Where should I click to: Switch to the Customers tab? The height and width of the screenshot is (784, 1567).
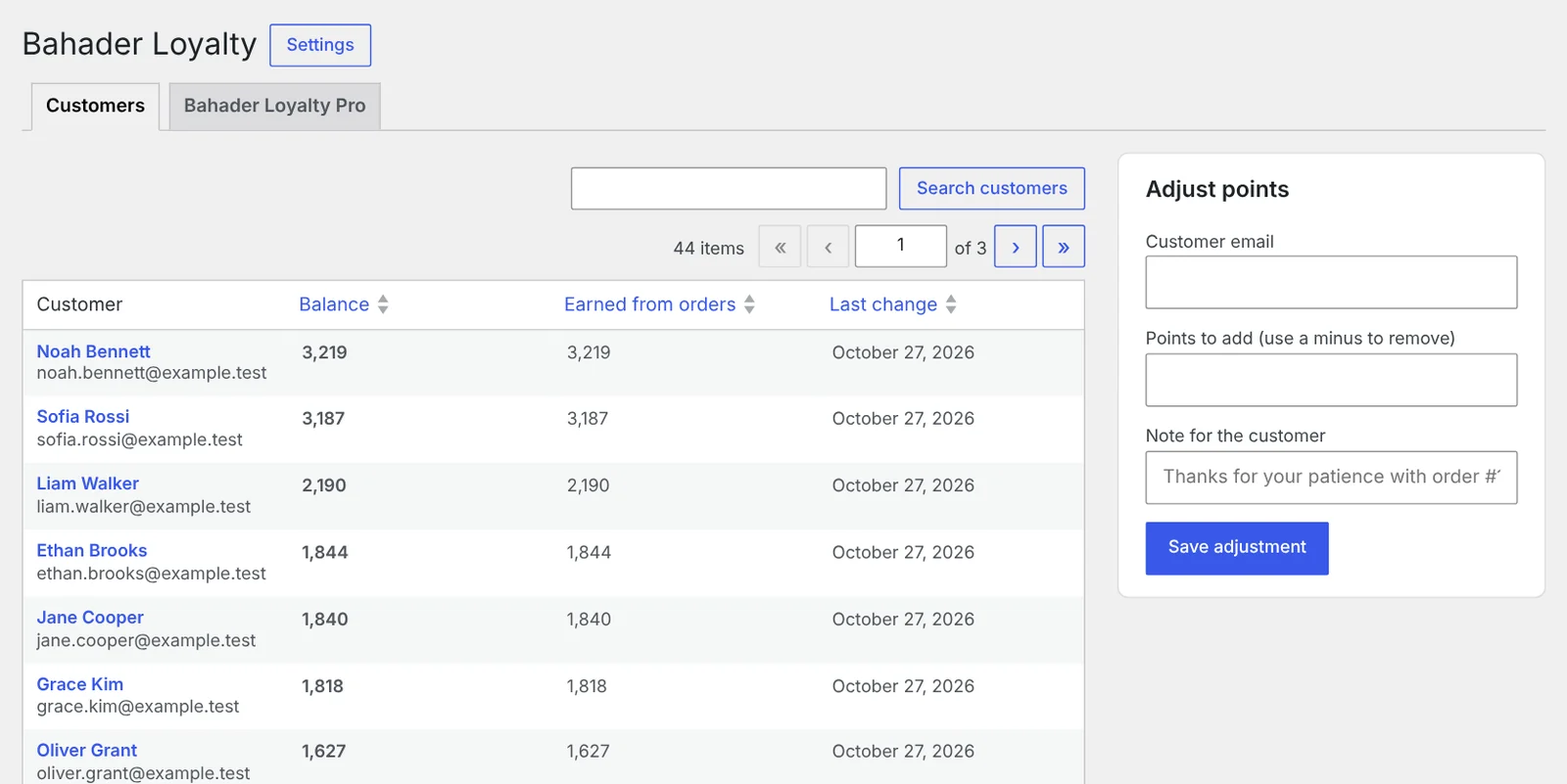coord(95,106)
